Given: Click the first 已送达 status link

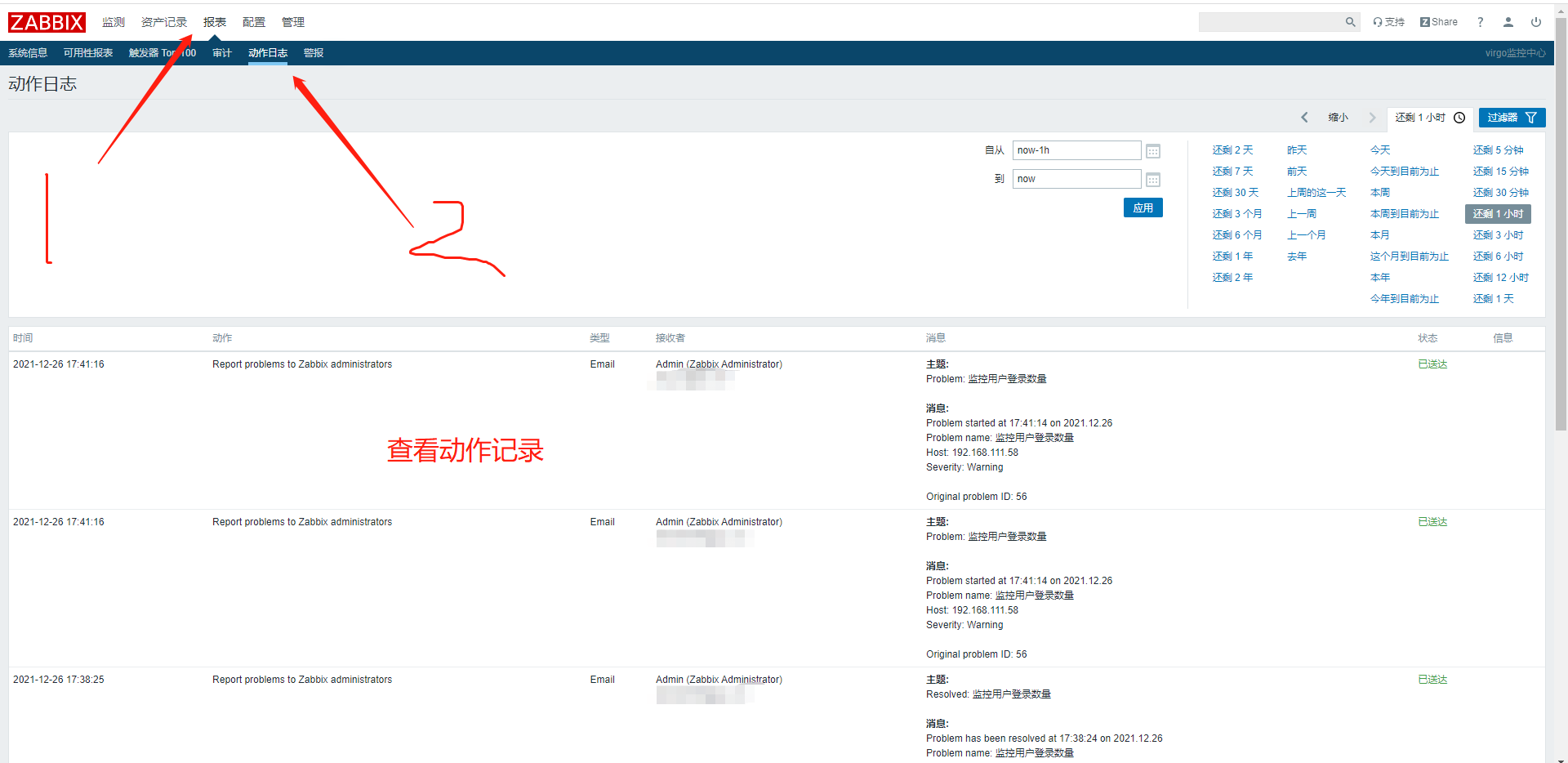Looking at the screenshot, I should point(1432,364).
